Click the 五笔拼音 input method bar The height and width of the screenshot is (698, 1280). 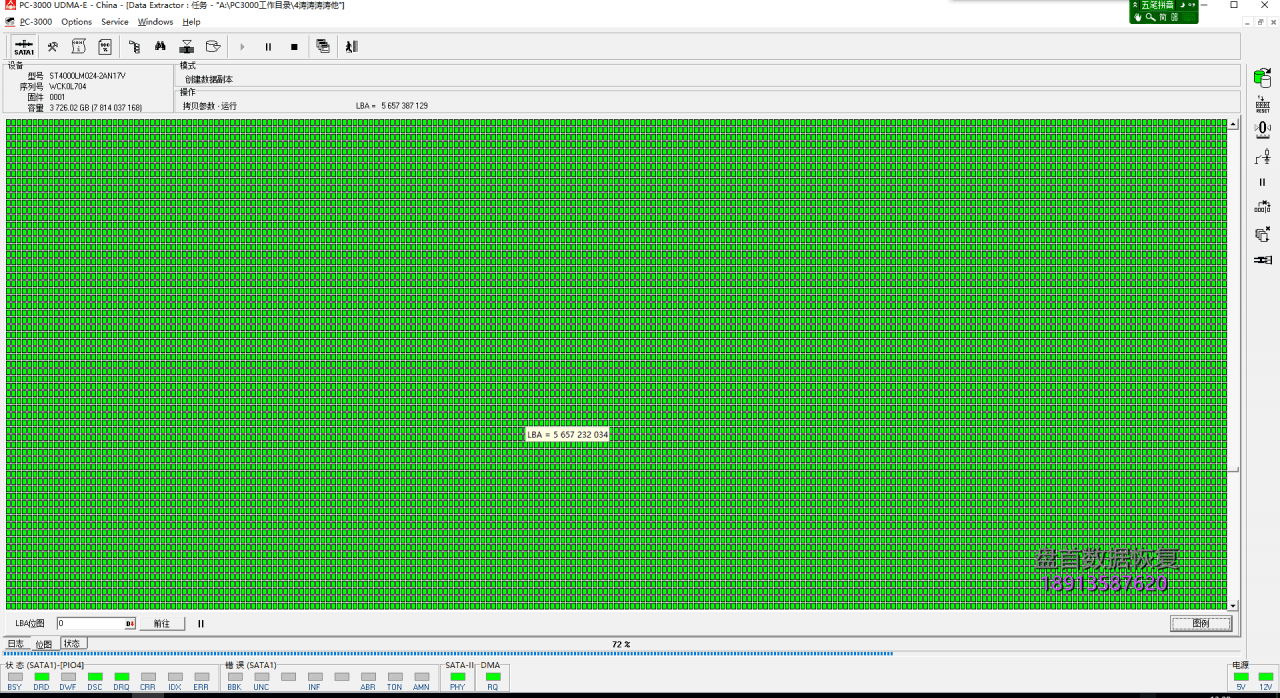[1164, 11]
